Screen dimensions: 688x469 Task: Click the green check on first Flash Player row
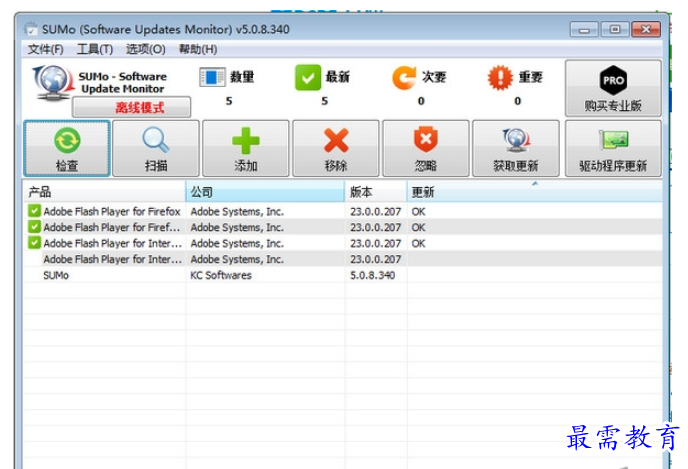[34, 212]
